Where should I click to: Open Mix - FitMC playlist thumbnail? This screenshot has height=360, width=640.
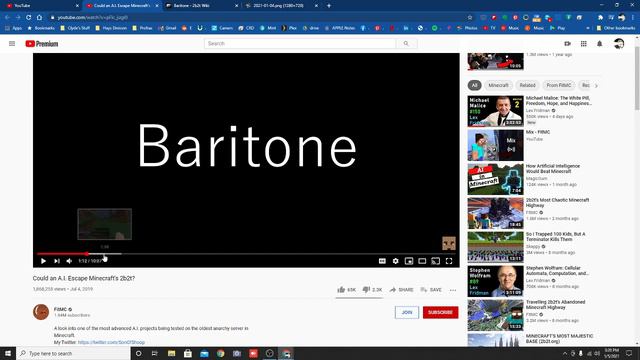pos(496,145)
